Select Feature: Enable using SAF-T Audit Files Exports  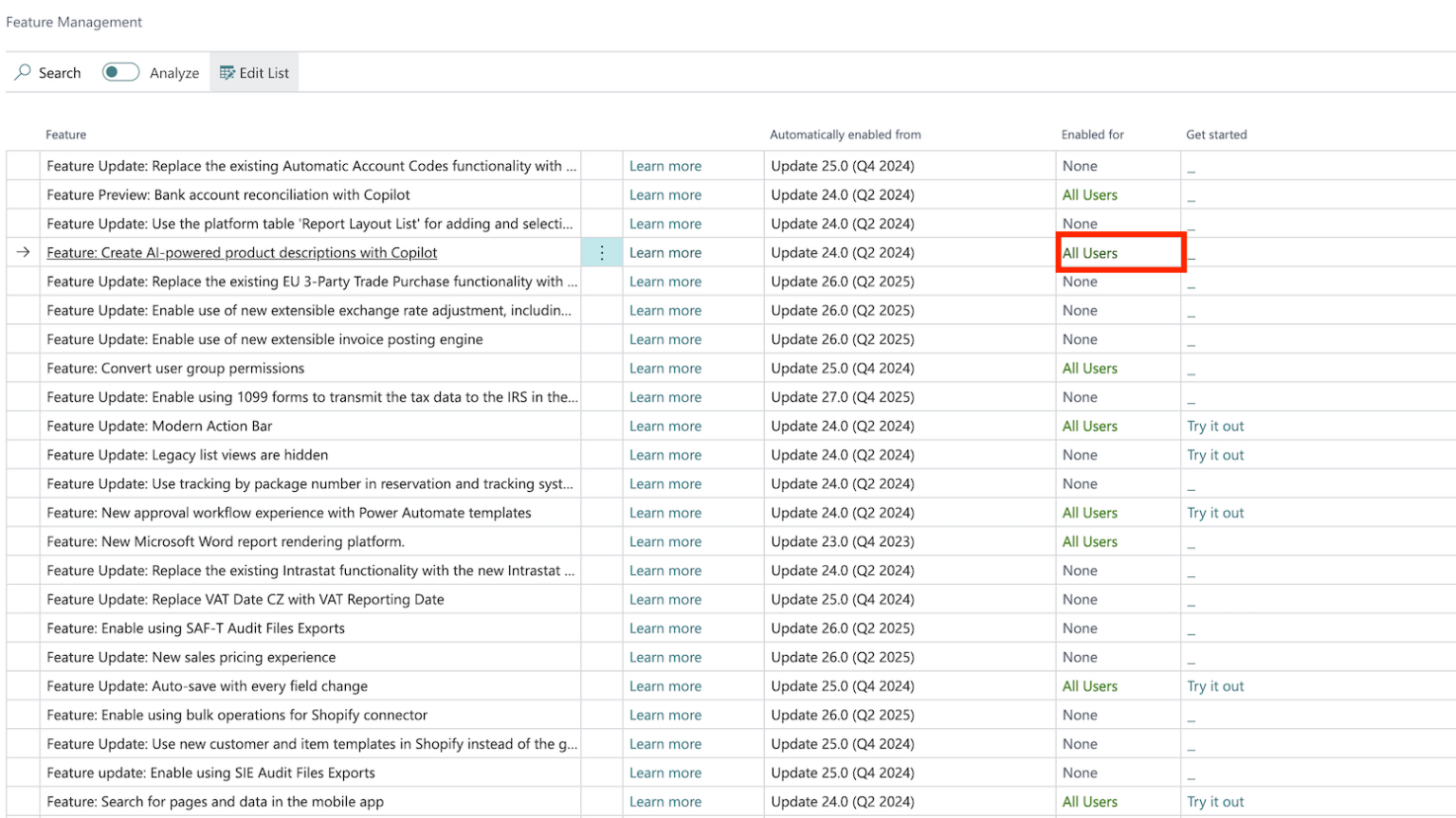195,628
